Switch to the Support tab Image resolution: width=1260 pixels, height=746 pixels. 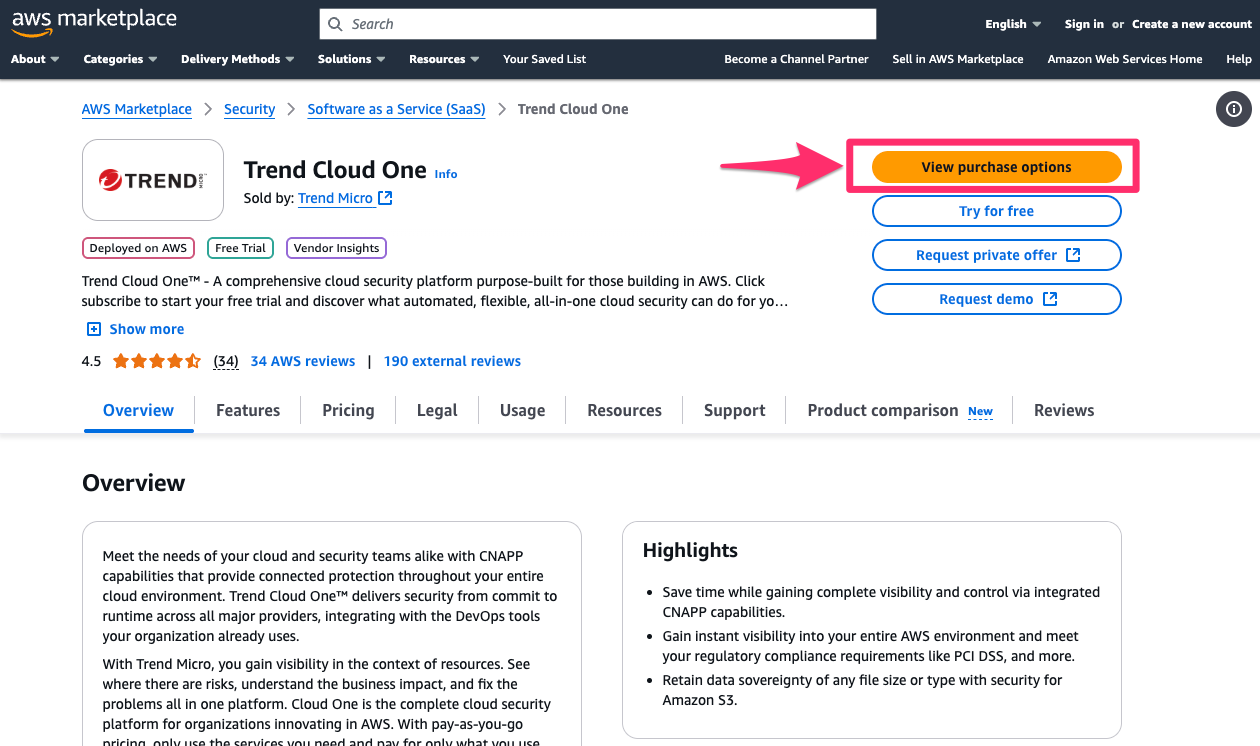tap(734, 410)
